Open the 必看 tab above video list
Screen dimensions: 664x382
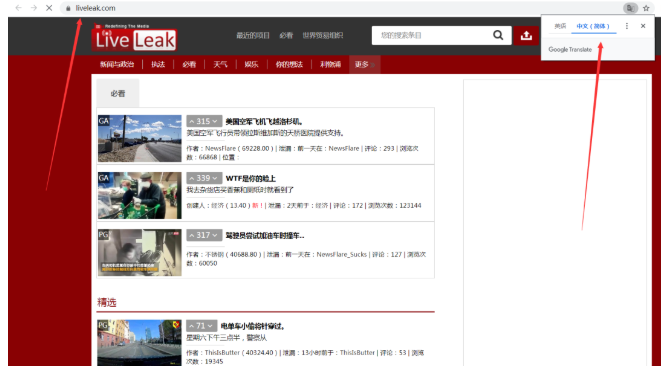(x=118, y=94)
